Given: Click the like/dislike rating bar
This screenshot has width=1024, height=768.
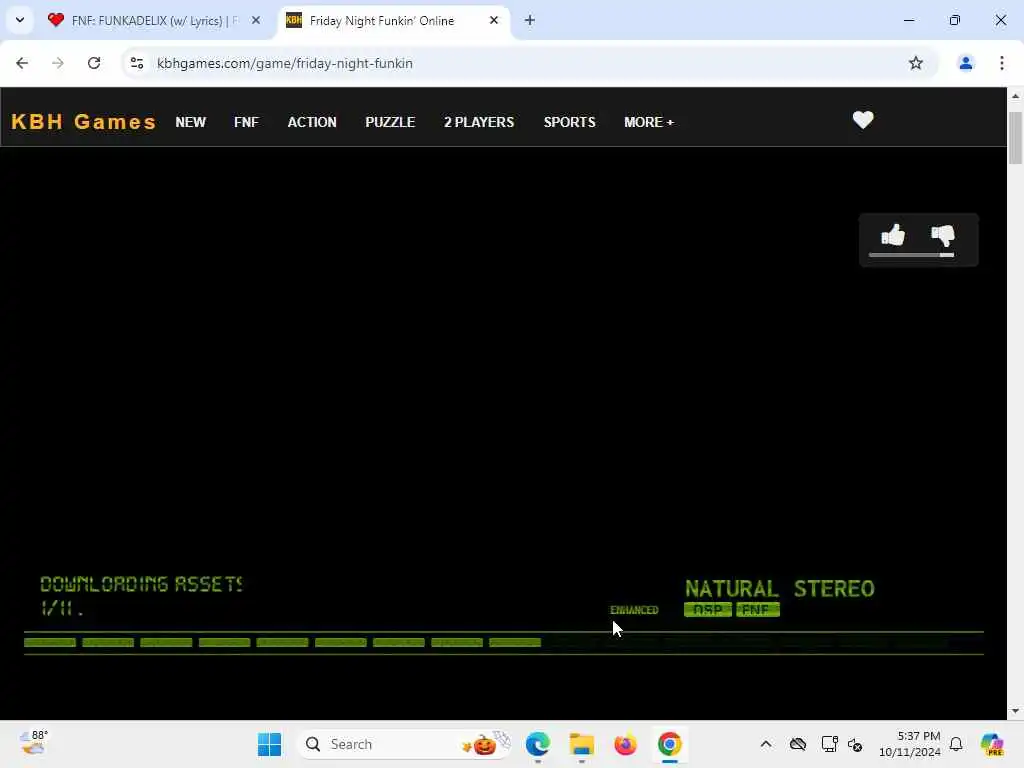Looking at the screenshot, I should (911, 255).
